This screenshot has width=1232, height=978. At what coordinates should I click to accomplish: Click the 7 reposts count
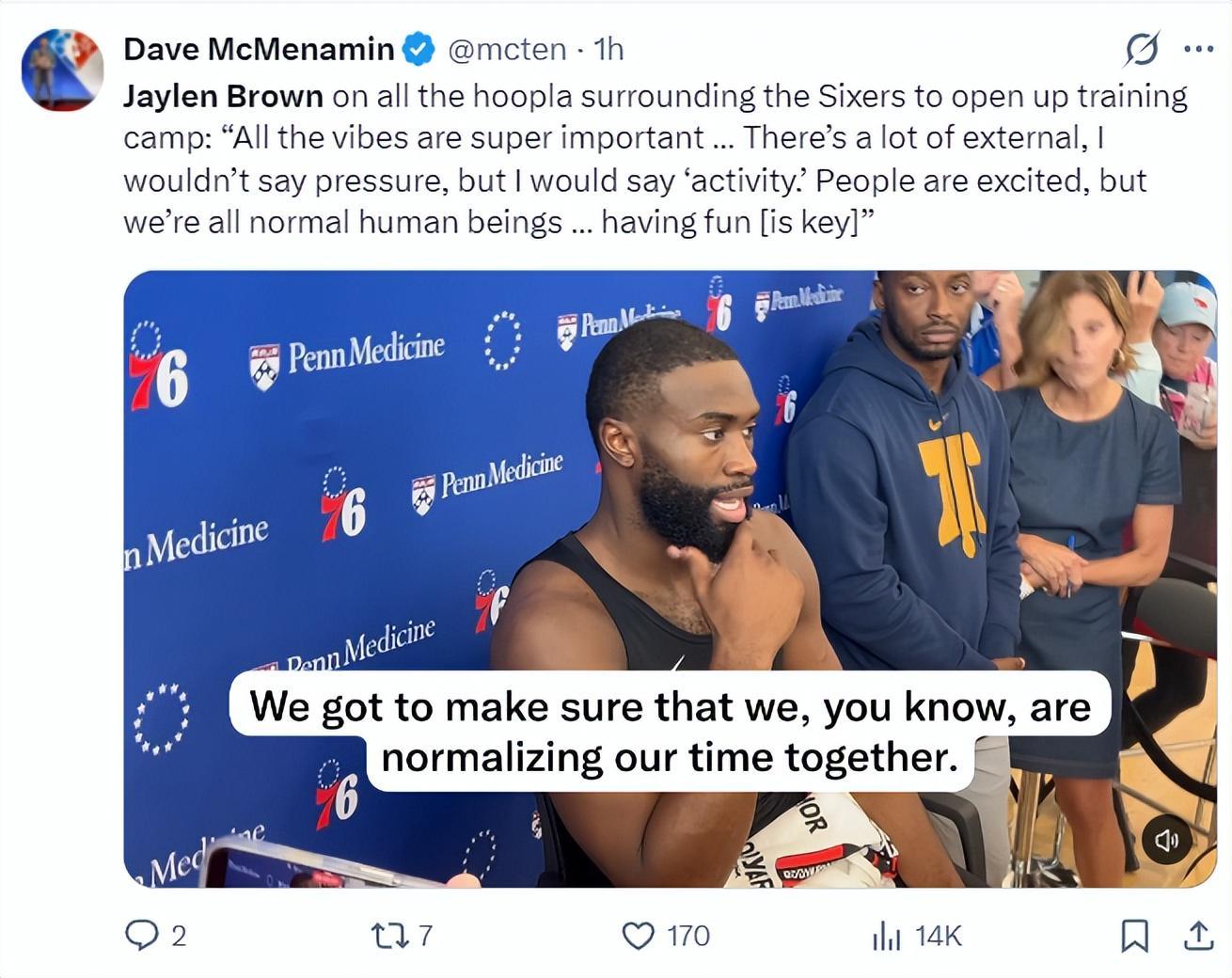(x=424, y=936)
